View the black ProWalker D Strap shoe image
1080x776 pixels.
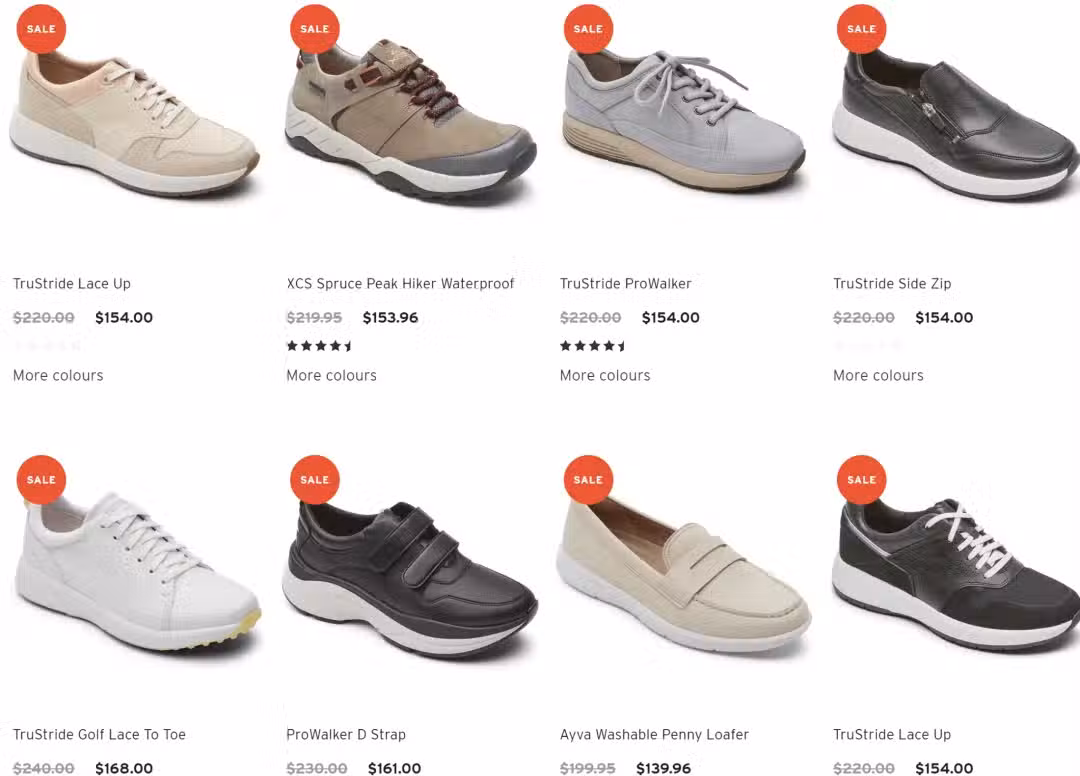tap(410, 580)
